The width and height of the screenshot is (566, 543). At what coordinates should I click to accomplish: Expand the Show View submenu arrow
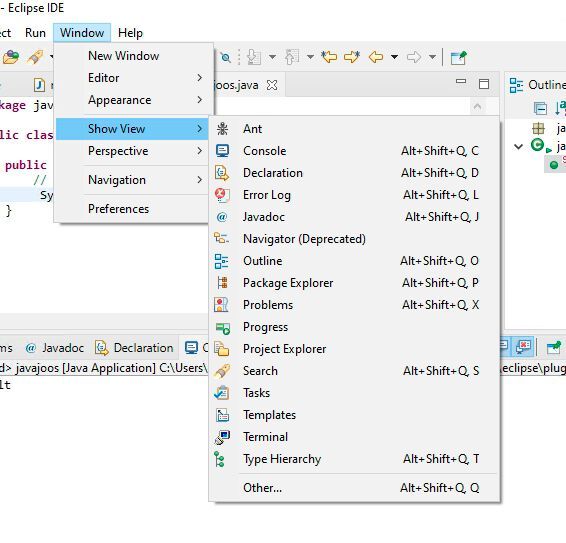pos(200,129)
